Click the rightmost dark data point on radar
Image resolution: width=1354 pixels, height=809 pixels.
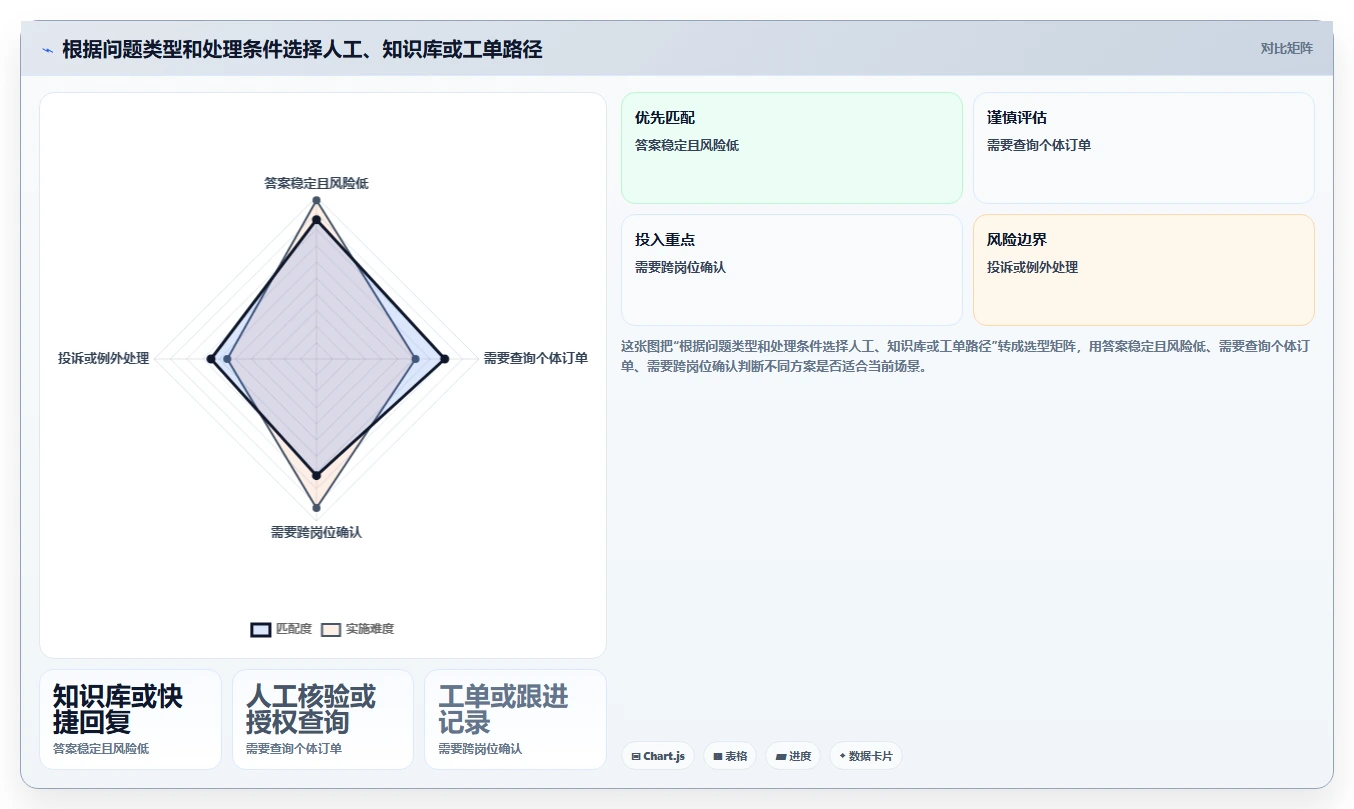(445, 358)
